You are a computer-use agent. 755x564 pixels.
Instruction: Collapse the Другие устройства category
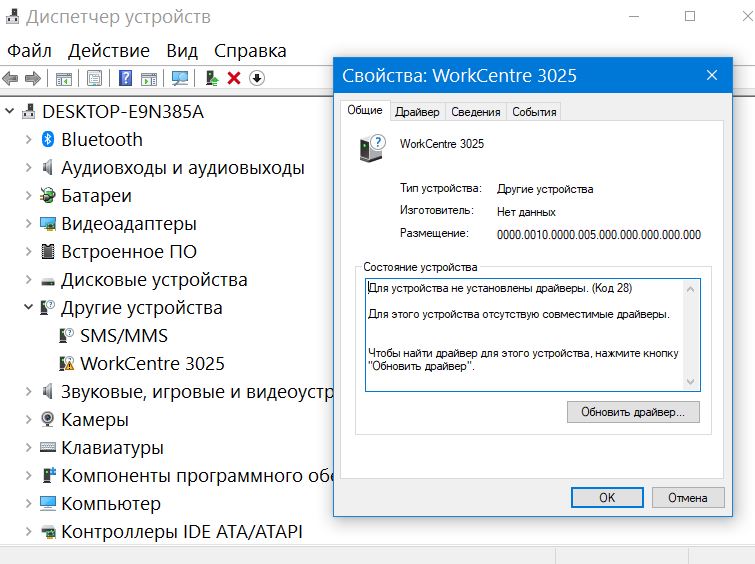[x=28, y=307]
